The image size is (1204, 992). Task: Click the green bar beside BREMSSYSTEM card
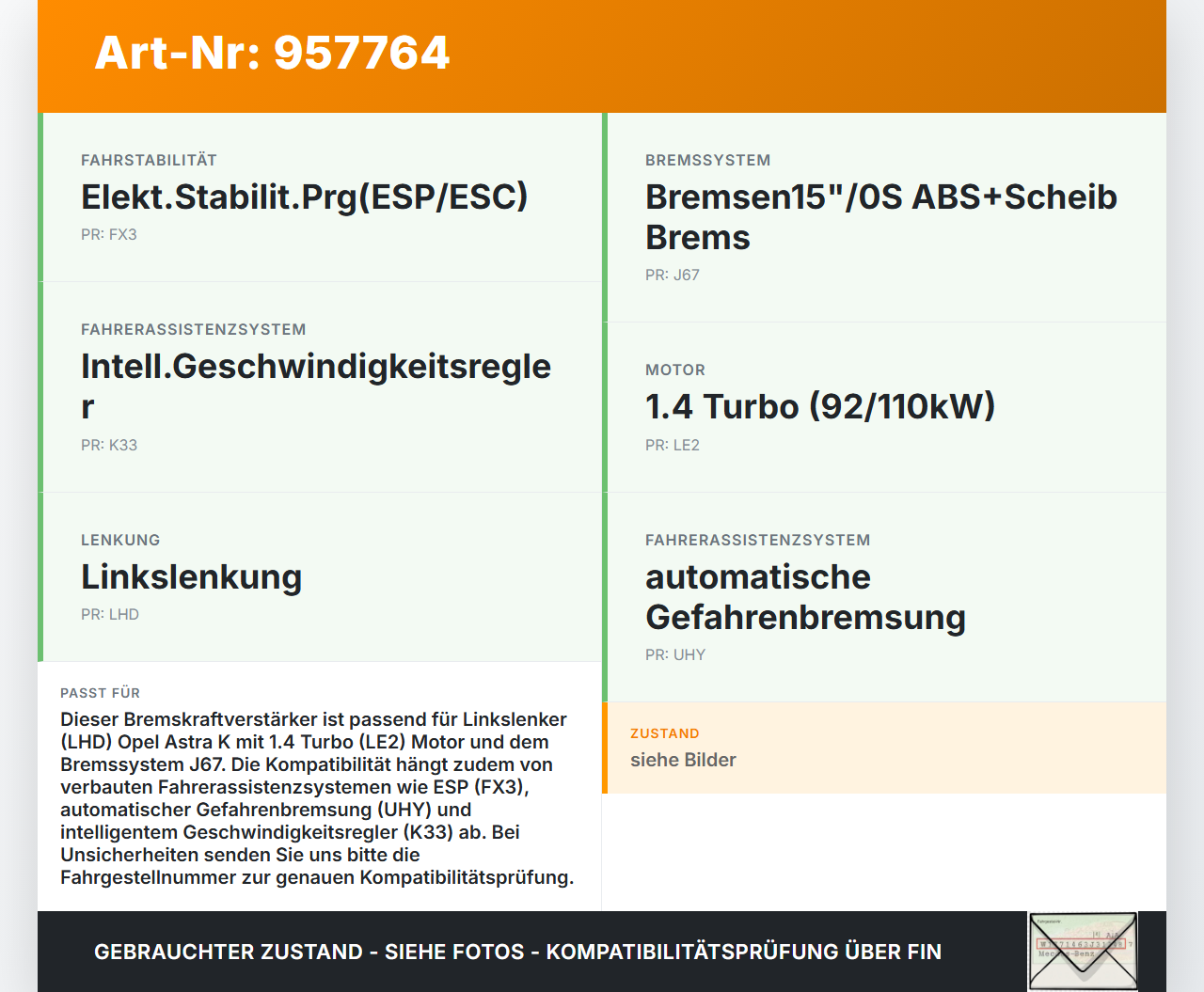(604, 214)
